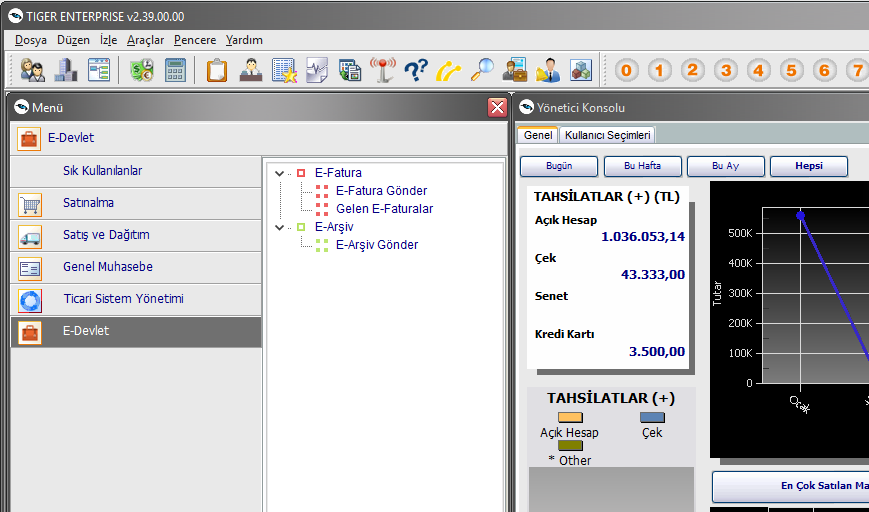The image size is (869, 512).
Task: Click the Satış ve Dağıtım truck icon
Action: tap(30, 237)
